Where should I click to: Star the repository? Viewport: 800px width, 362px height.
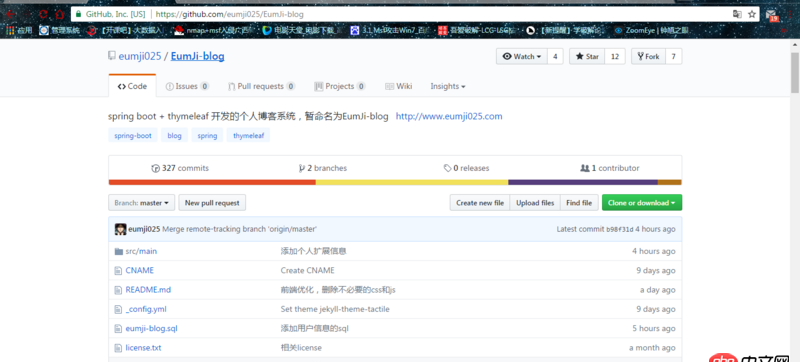(x=587, y=57)
